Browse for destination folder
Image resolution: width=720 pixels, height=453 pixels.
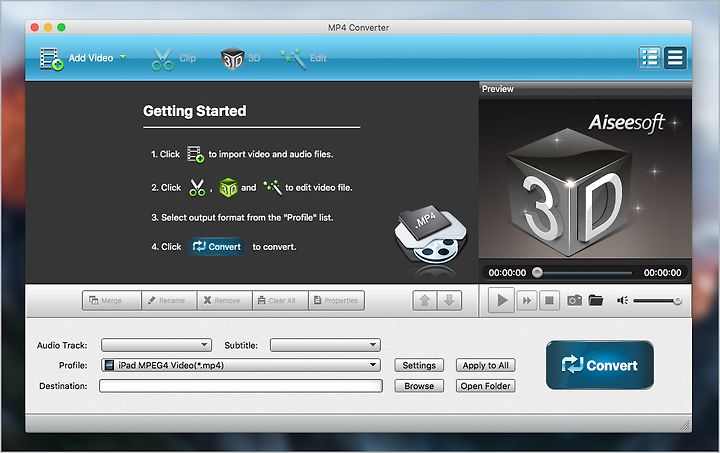tap(419, 386)
